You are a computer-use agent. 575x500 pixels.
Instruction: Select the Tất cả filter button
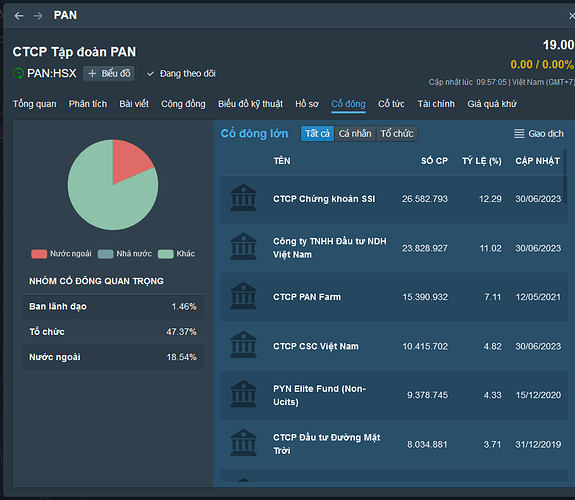[318, 134]
